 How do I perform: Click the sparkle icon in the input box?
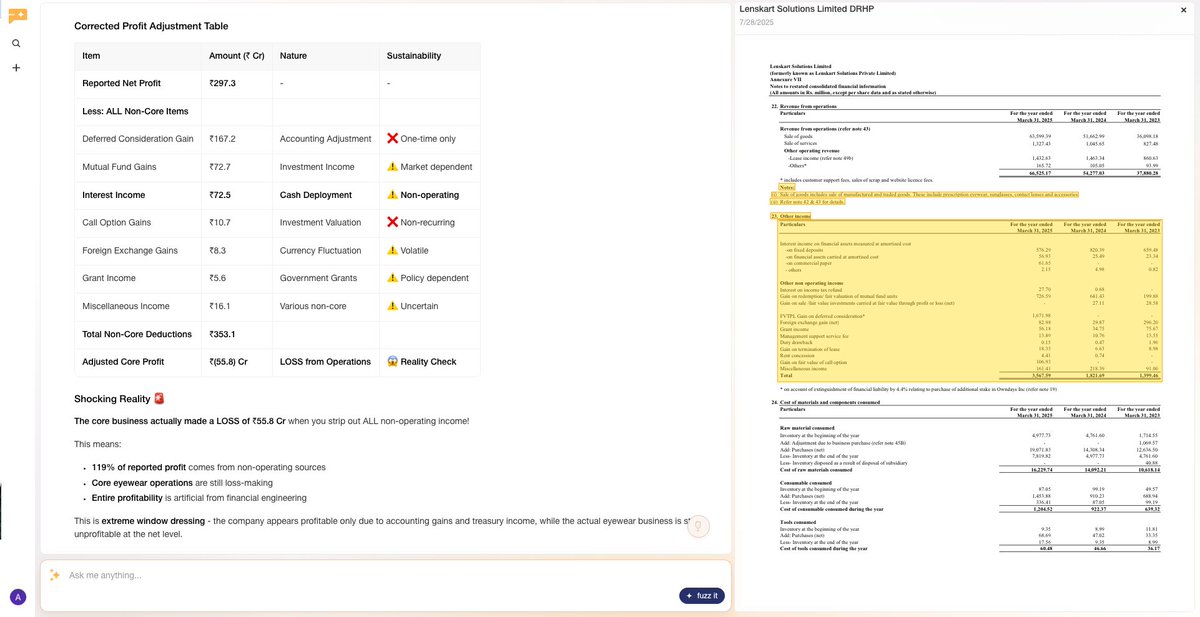55,575
